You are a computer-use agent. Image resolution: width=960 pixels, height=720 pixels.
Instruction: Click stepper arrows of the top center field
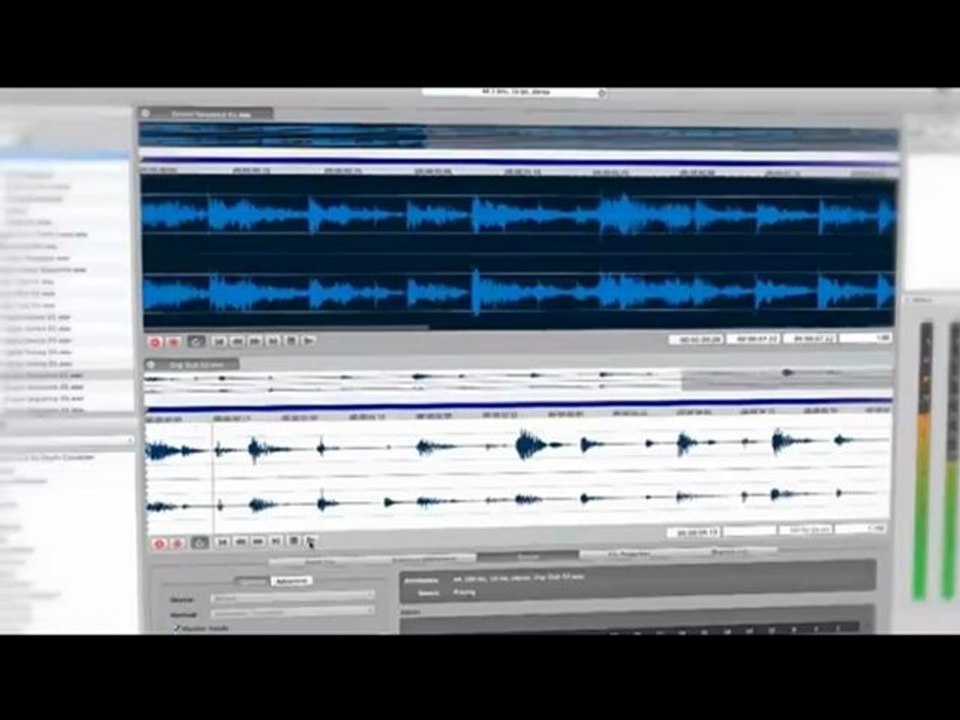coord(601,93)
